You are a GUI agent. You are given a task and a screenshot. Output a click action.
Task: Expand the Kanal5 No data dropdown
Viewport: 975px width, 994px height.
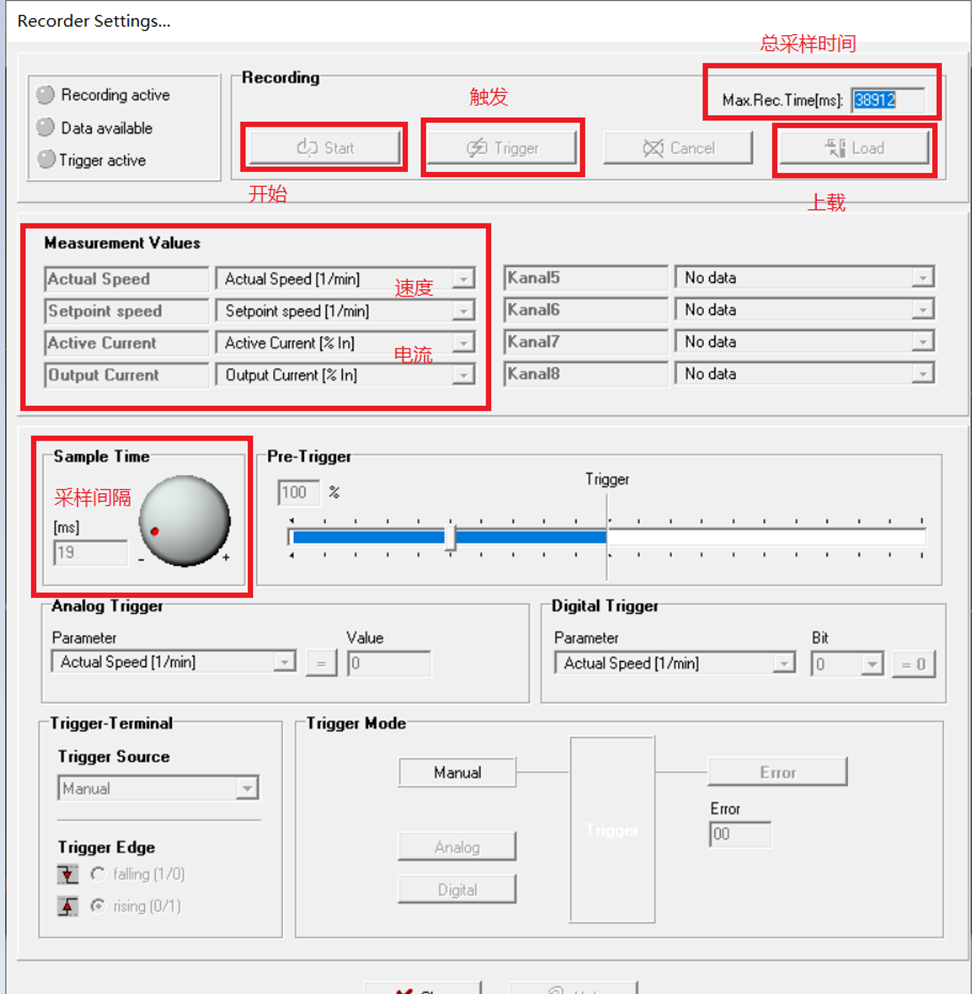[x=922, y=278]
